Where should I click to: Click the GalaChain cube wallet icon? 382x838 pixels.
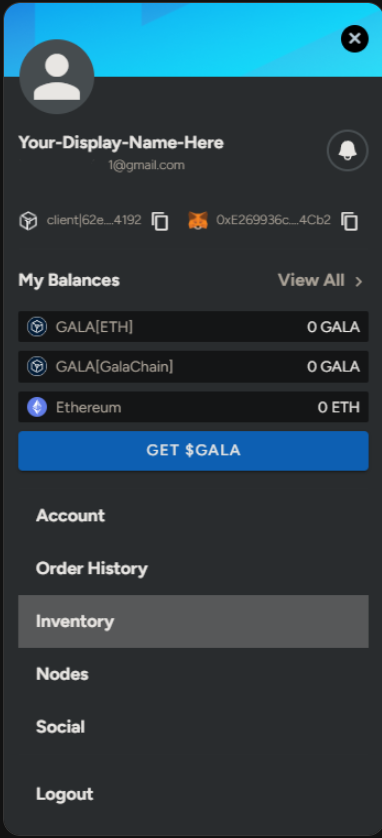(28, 220)
